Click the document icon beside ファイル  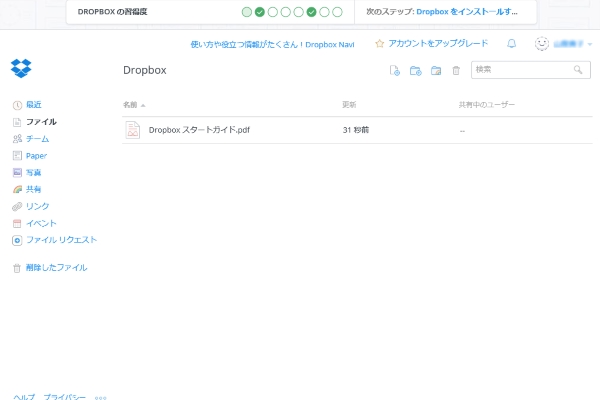17,122
